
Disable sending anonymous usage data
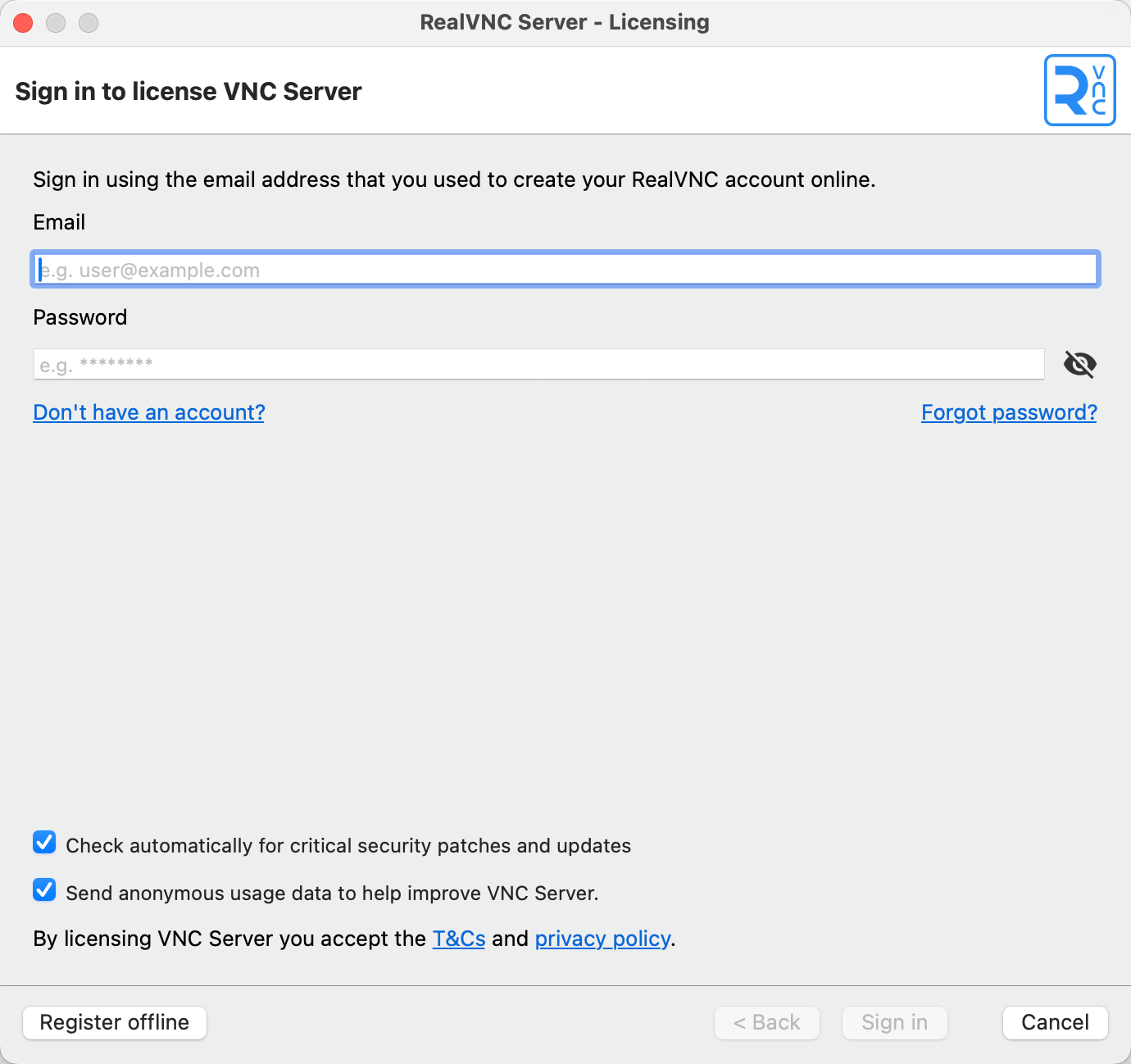click(x=44, y=890)
